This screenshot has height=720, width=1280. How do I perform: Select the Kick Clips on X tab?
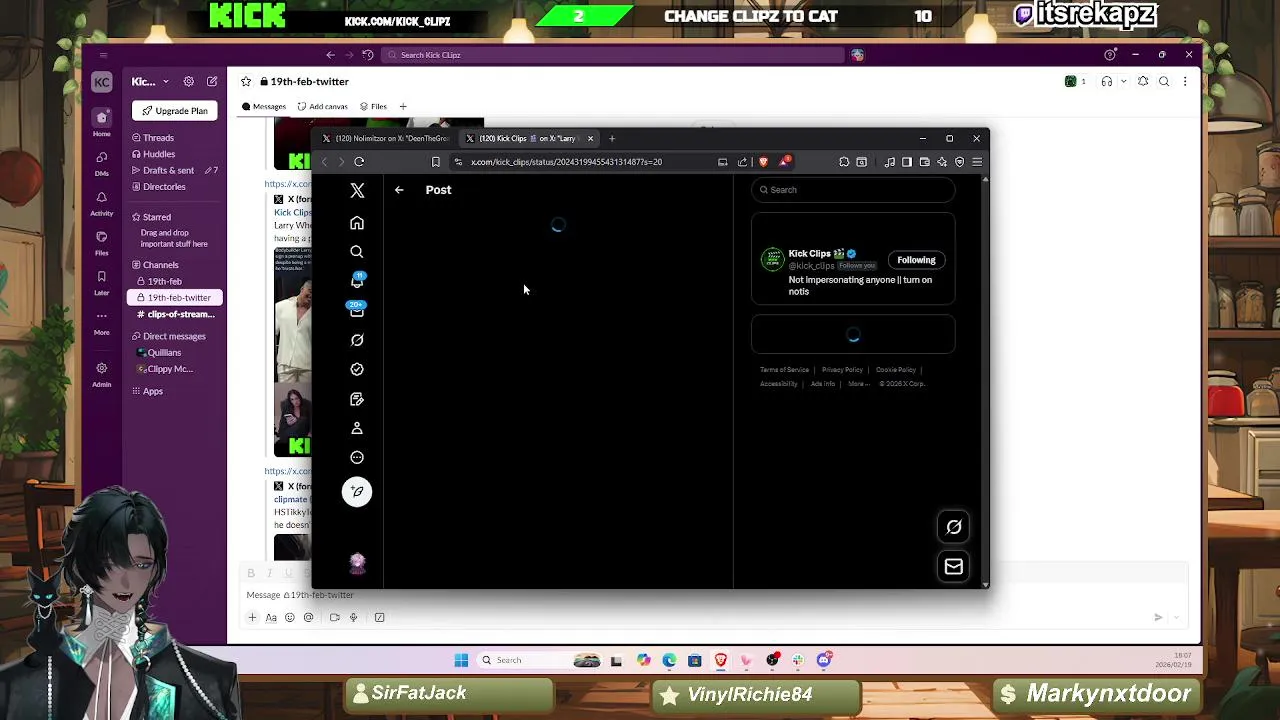click(x=527, y=139)
